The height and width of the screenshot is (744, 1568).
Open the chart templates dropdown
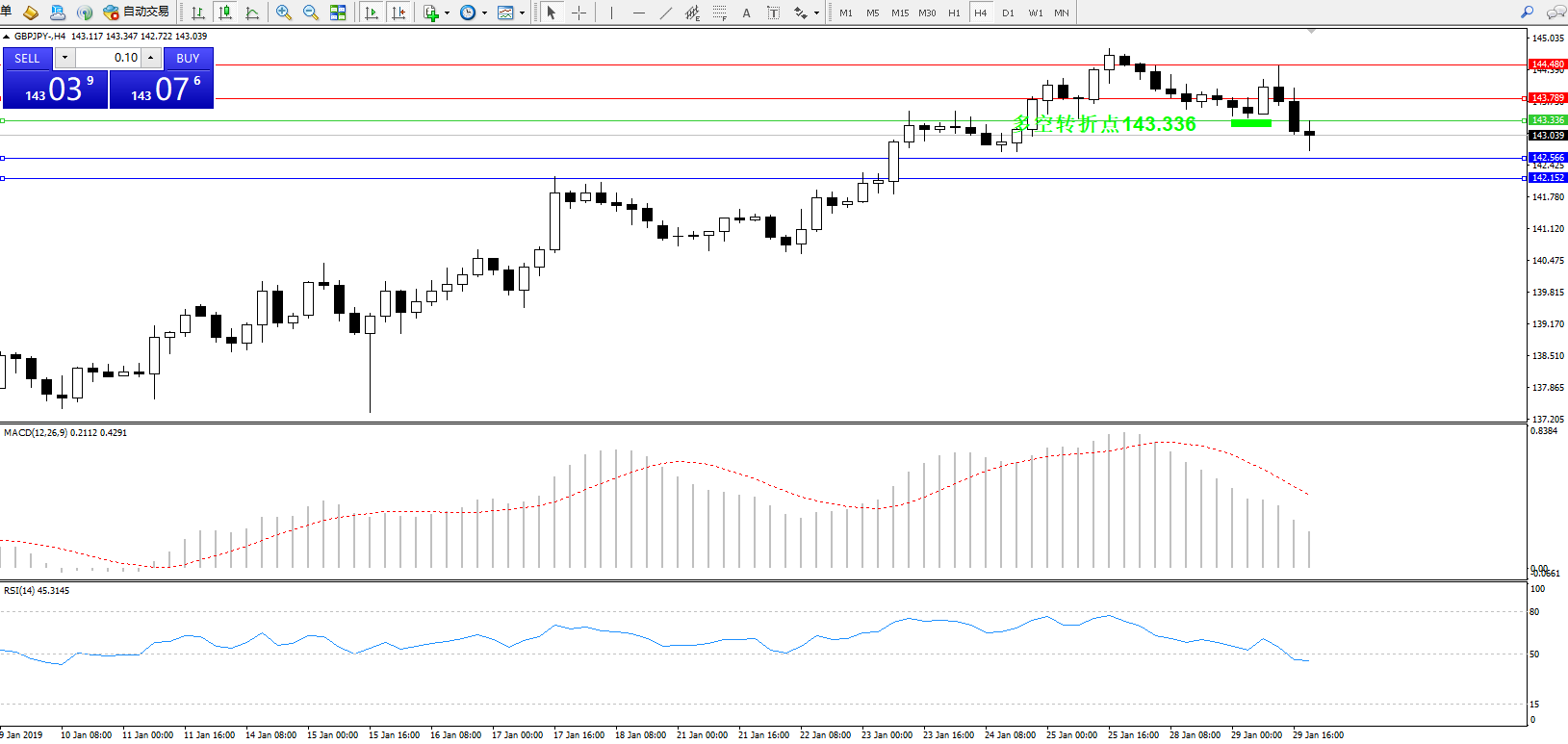(522, 13)
